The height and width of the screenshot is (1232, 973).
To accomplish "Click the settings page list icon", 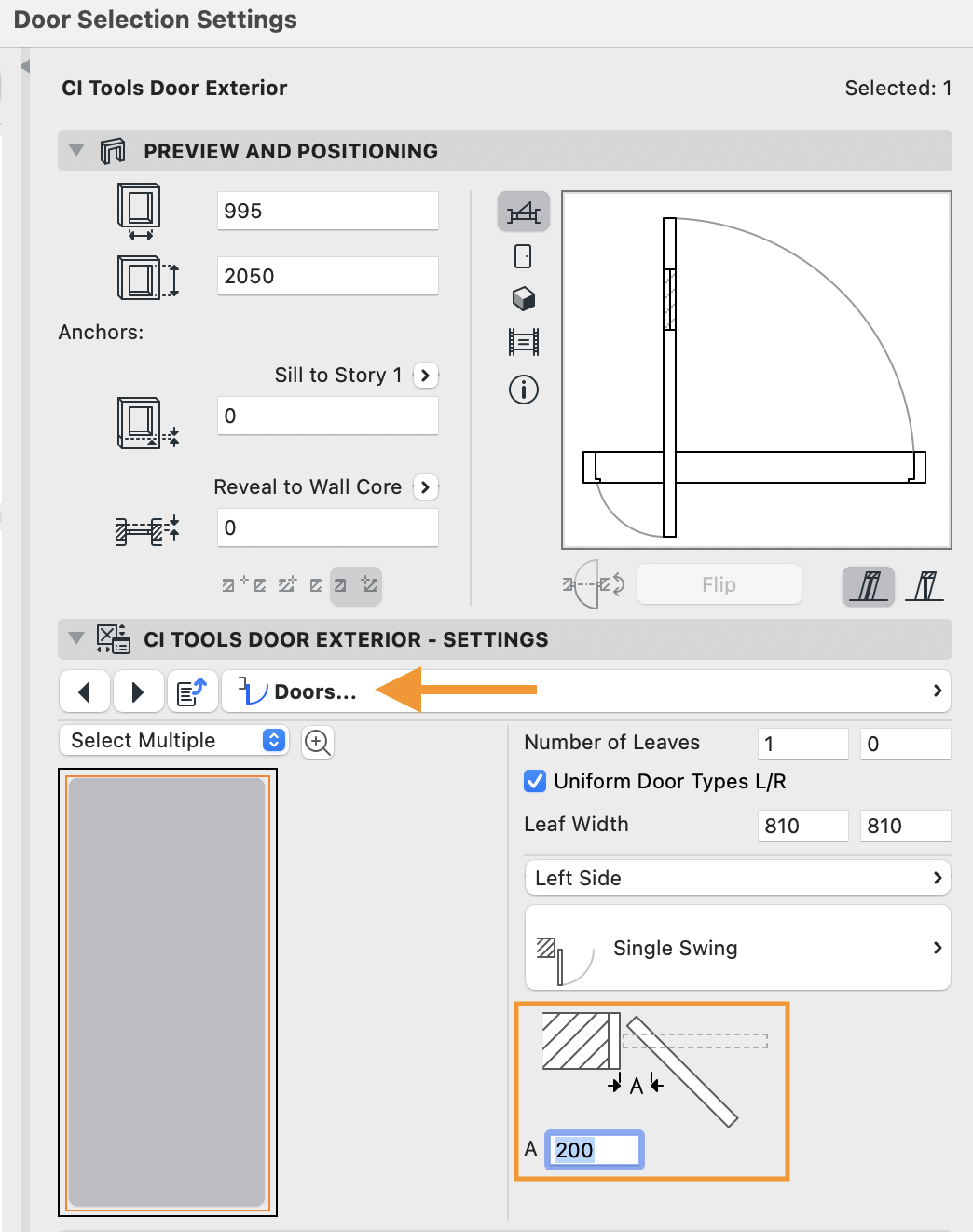I will pyautogui.click(x=192, y=691).
